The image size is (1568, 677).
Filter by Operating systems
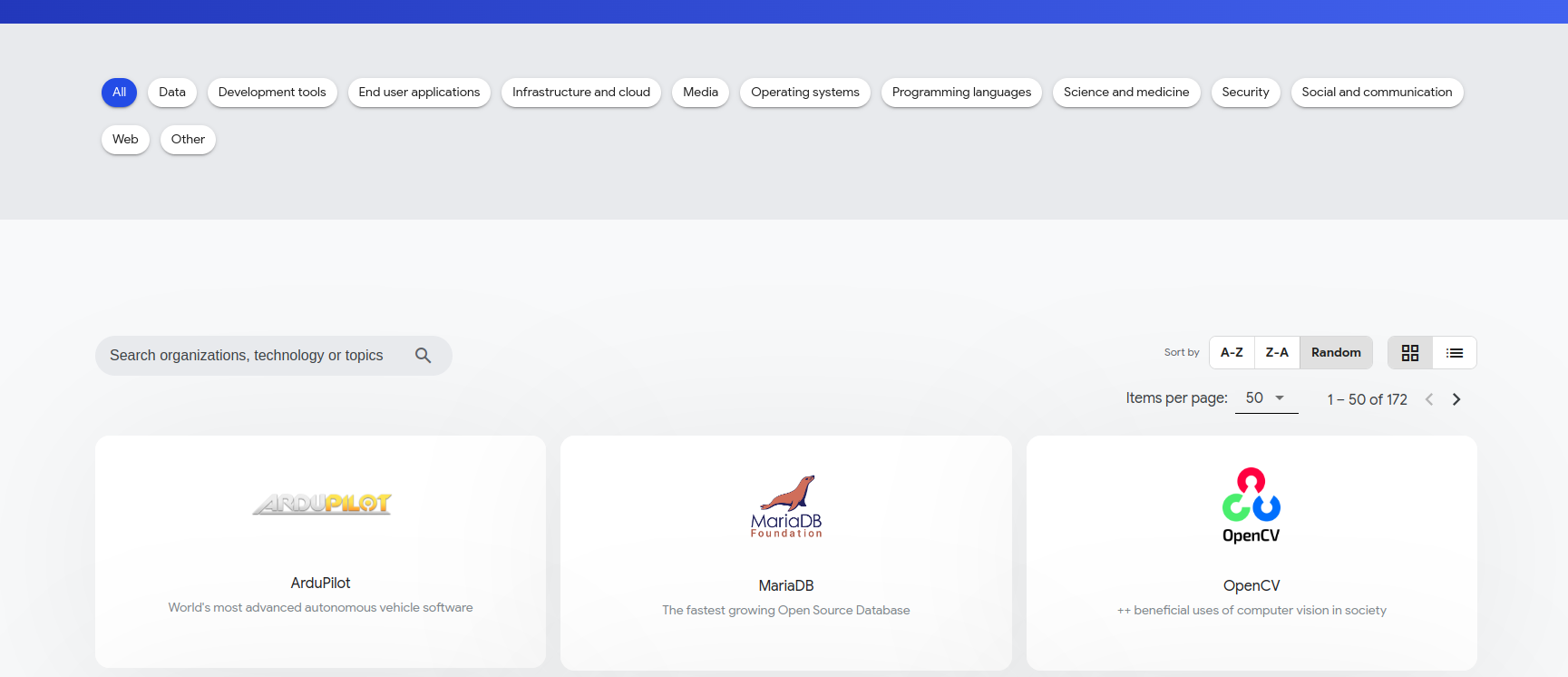(x=805, y=93)
